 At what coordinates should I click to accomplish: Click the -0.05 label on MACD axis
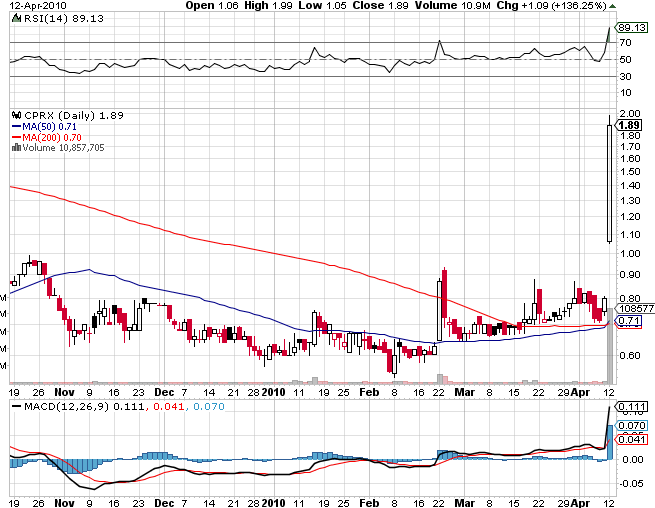coord(631,484)
